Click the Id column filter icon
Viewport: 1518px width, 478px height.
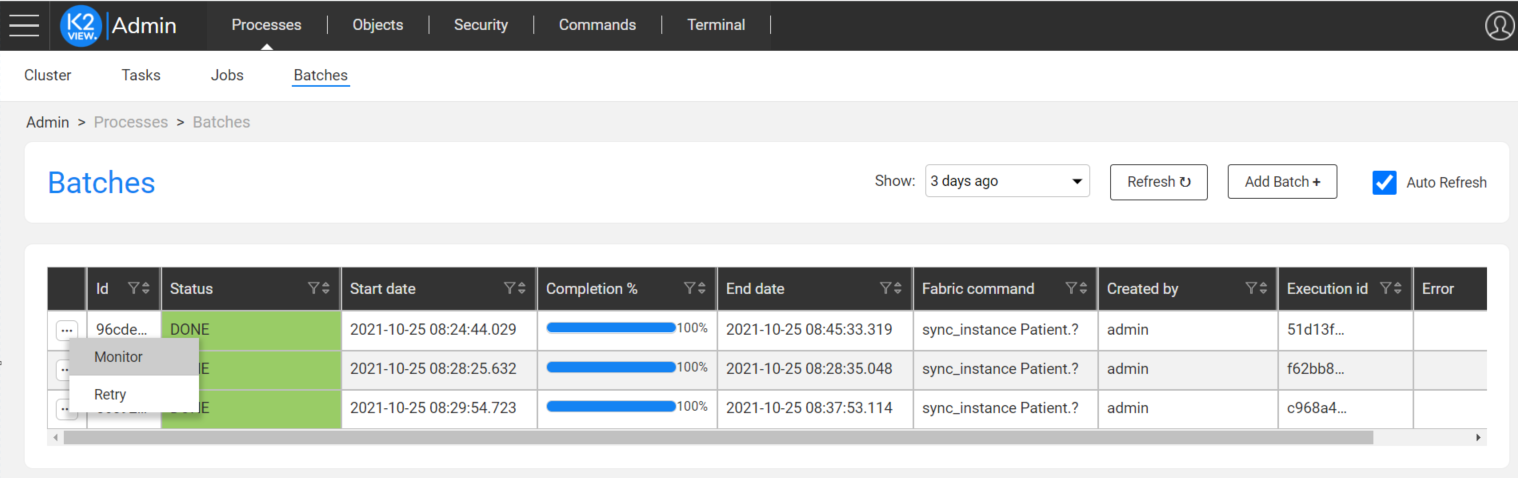click(x=134, y=289)
